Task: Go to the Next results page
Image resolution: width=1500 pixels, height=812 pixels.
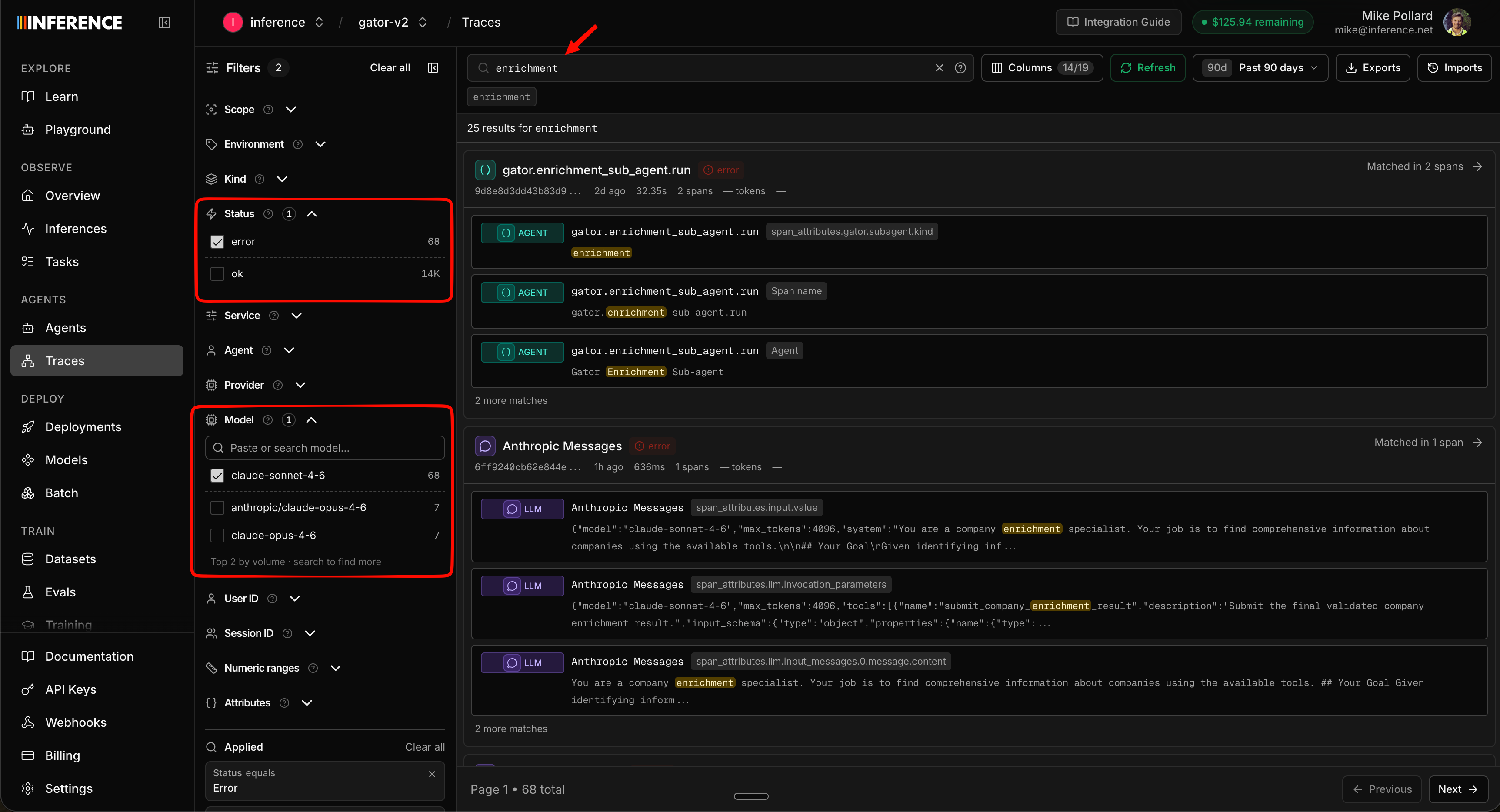Action: click(1457, 789)
